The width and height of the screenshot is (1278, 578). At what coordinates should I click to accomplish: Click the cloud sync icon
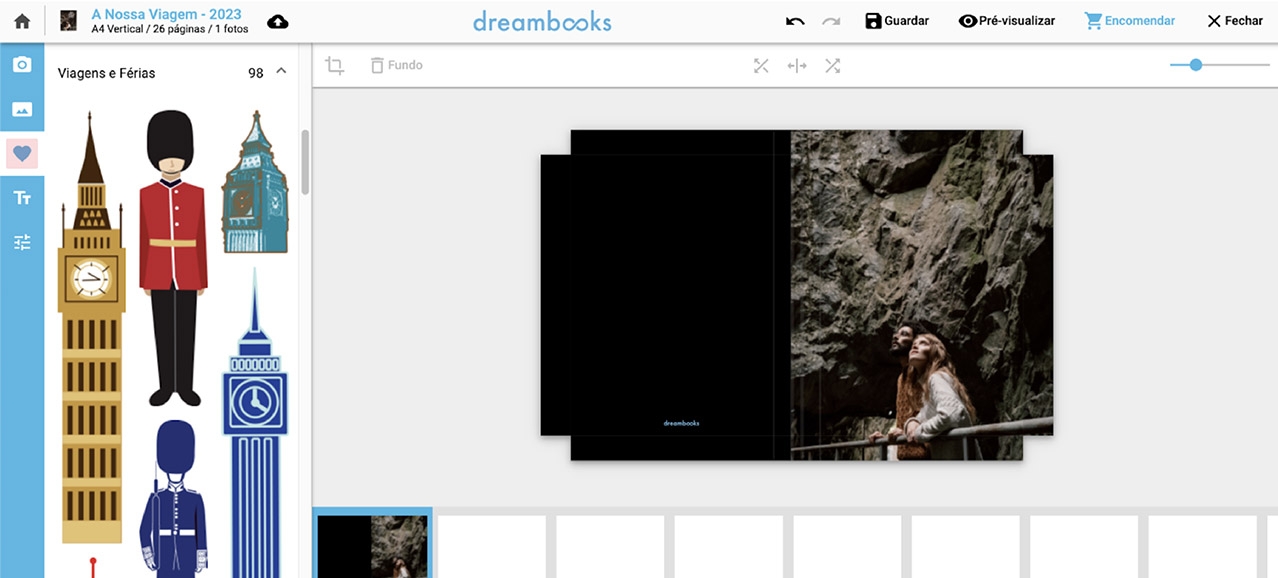[277, 19]
